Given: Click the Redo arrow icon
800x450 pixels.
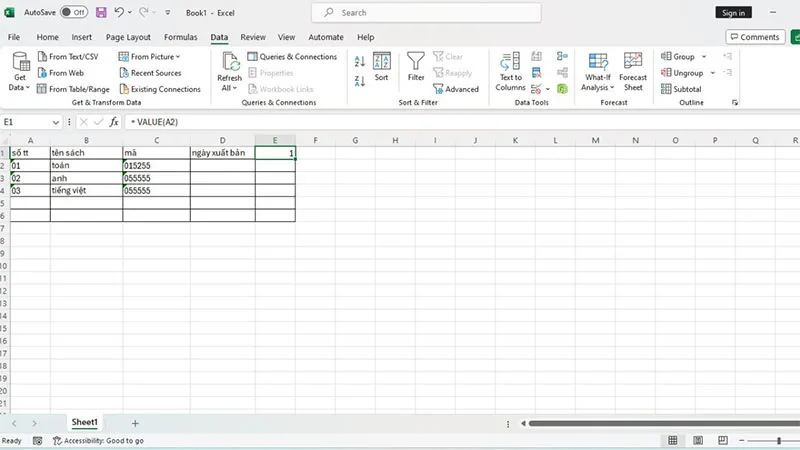Looking at the screenshot, I should [x=144, y=12].
